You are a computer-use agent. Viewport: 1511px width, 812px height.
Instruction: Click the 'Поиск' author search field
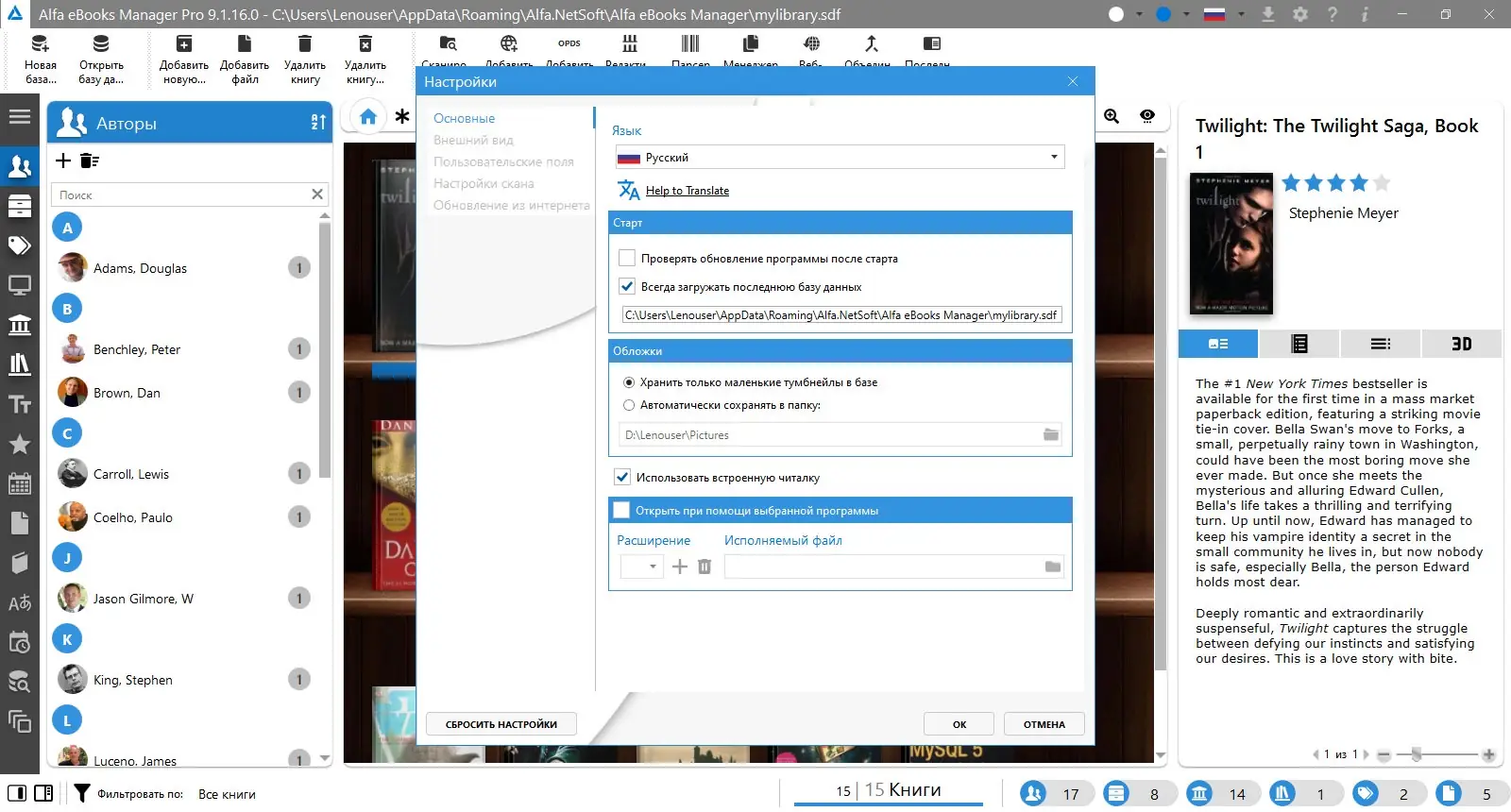pyautogui.click(x=180, y=195)
